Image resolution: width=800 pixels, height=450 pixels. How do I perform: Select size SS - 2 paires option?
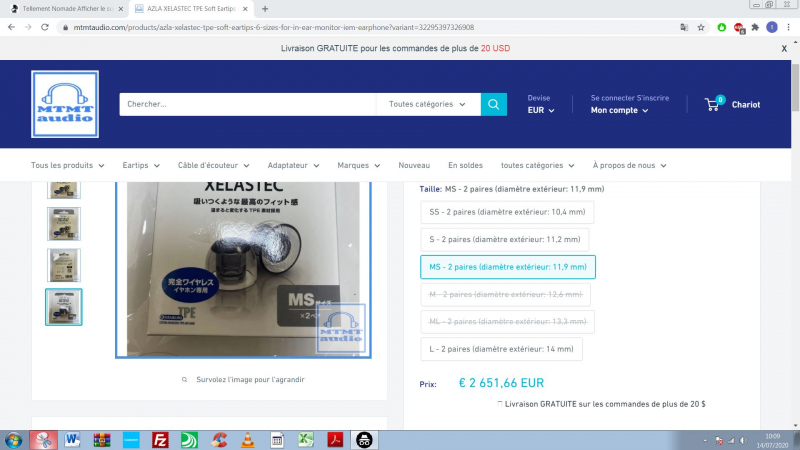click(x=507, y=212)
